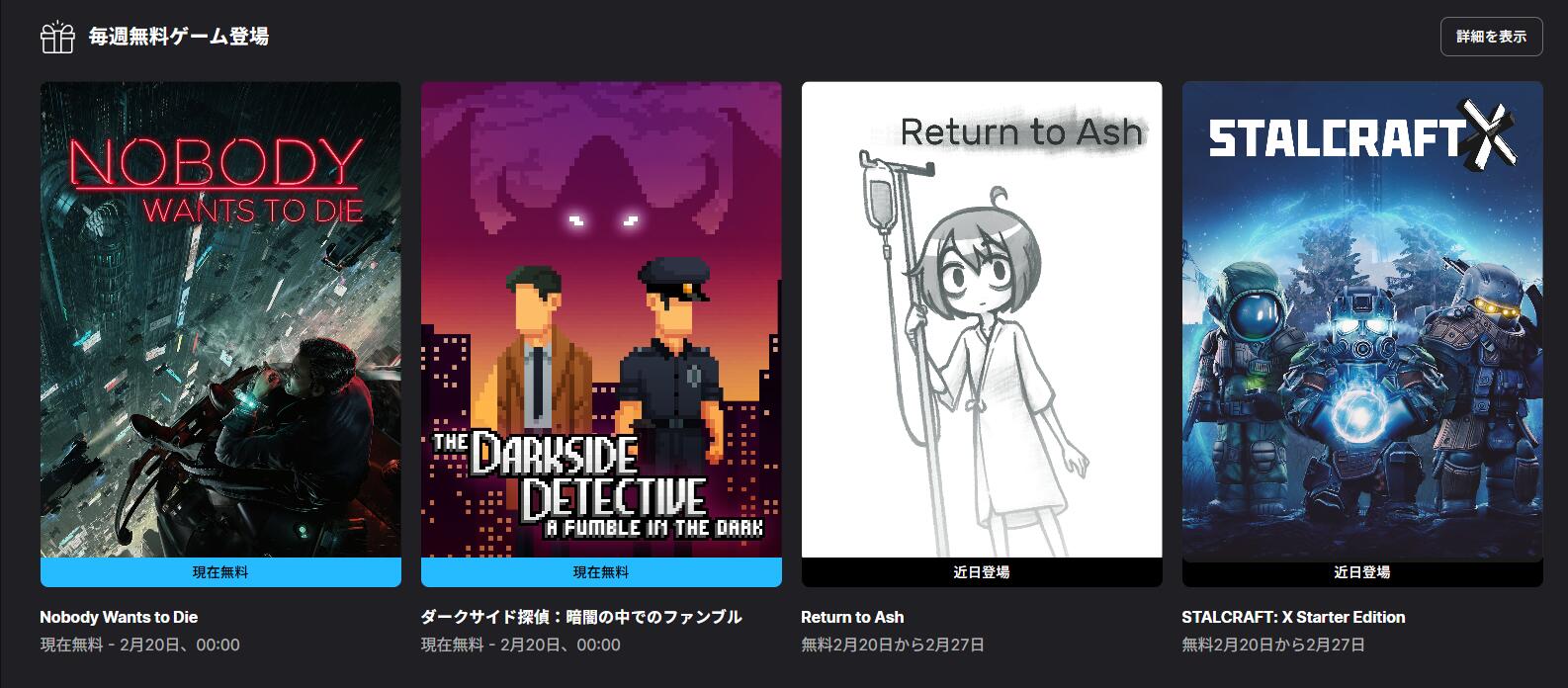Click the 毎週無料ゲーム登場 section heading
1568x688 pixels.
pos(179,37)
